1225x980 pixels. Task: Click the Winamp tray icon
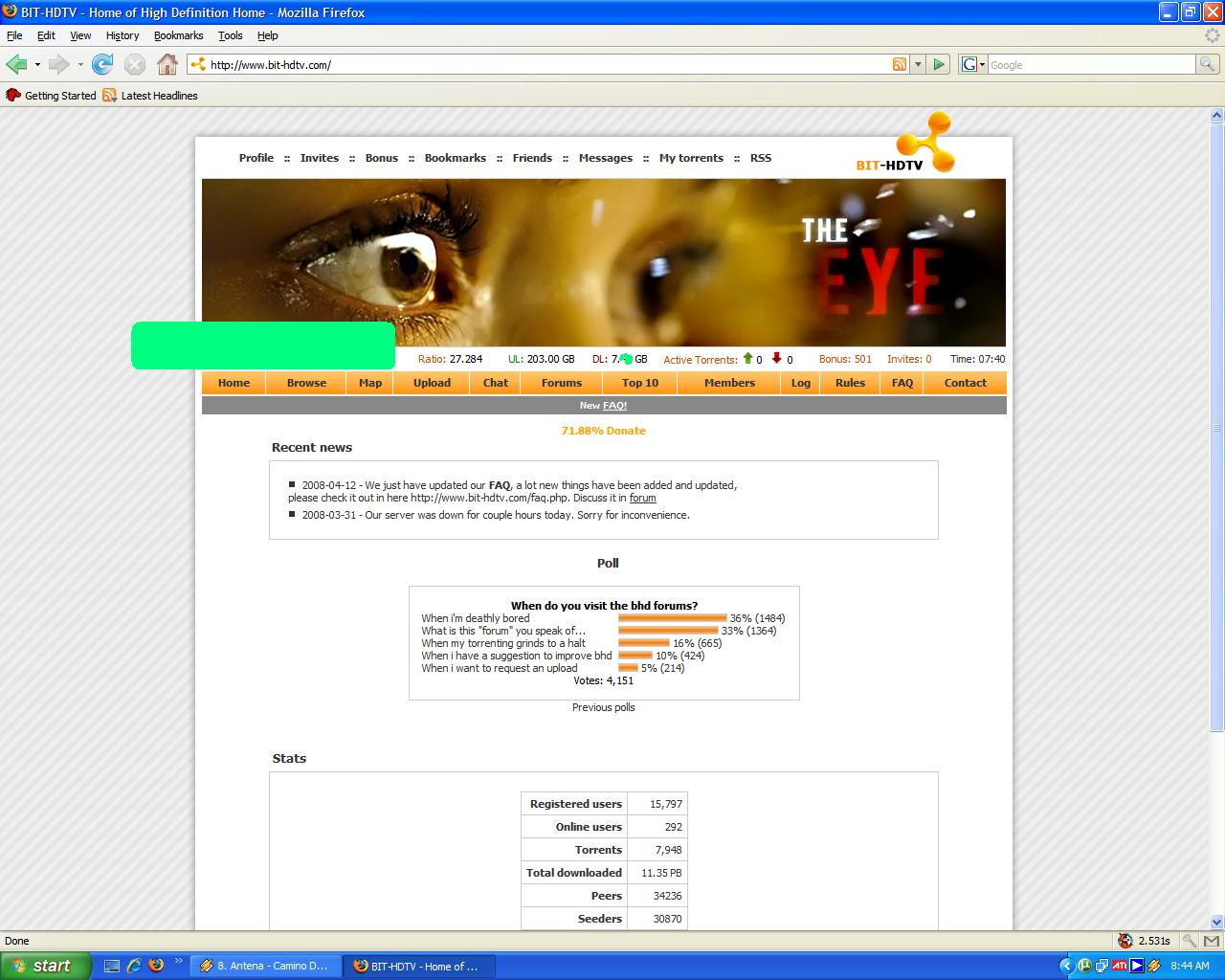(1153, 966)
